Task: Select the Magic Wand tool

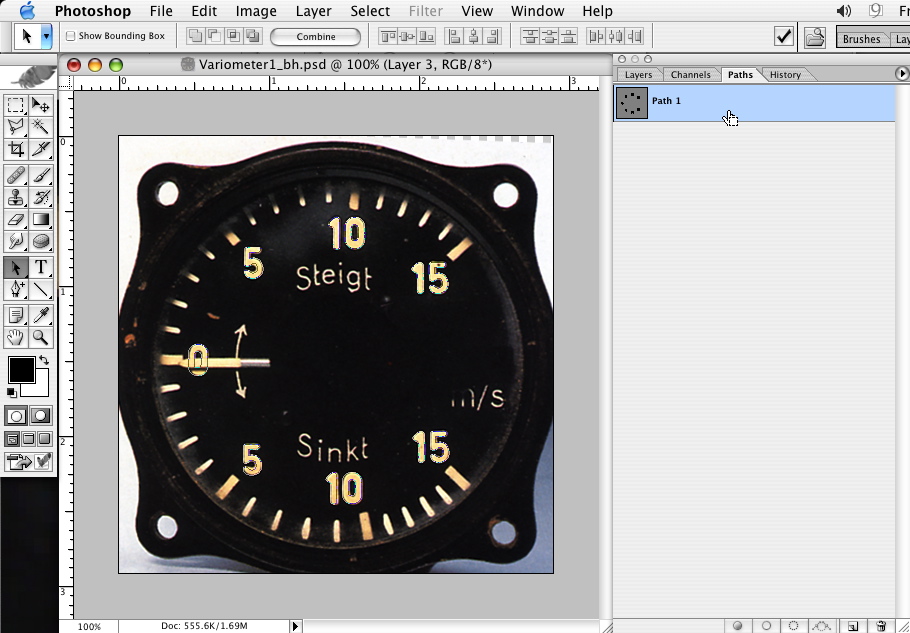Action: [41, 127]
